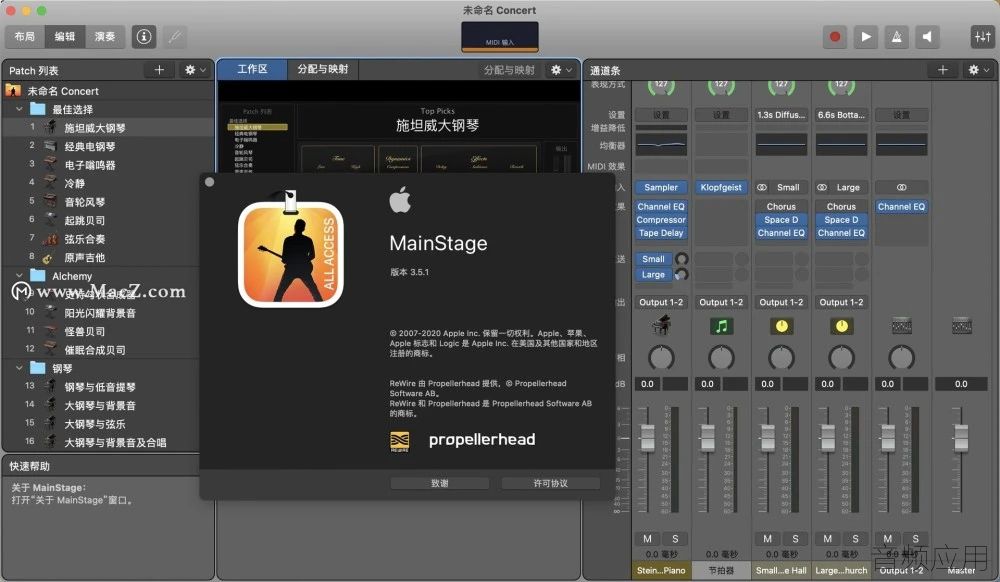Open the 1.3s Diffus... setting menu

781,115
